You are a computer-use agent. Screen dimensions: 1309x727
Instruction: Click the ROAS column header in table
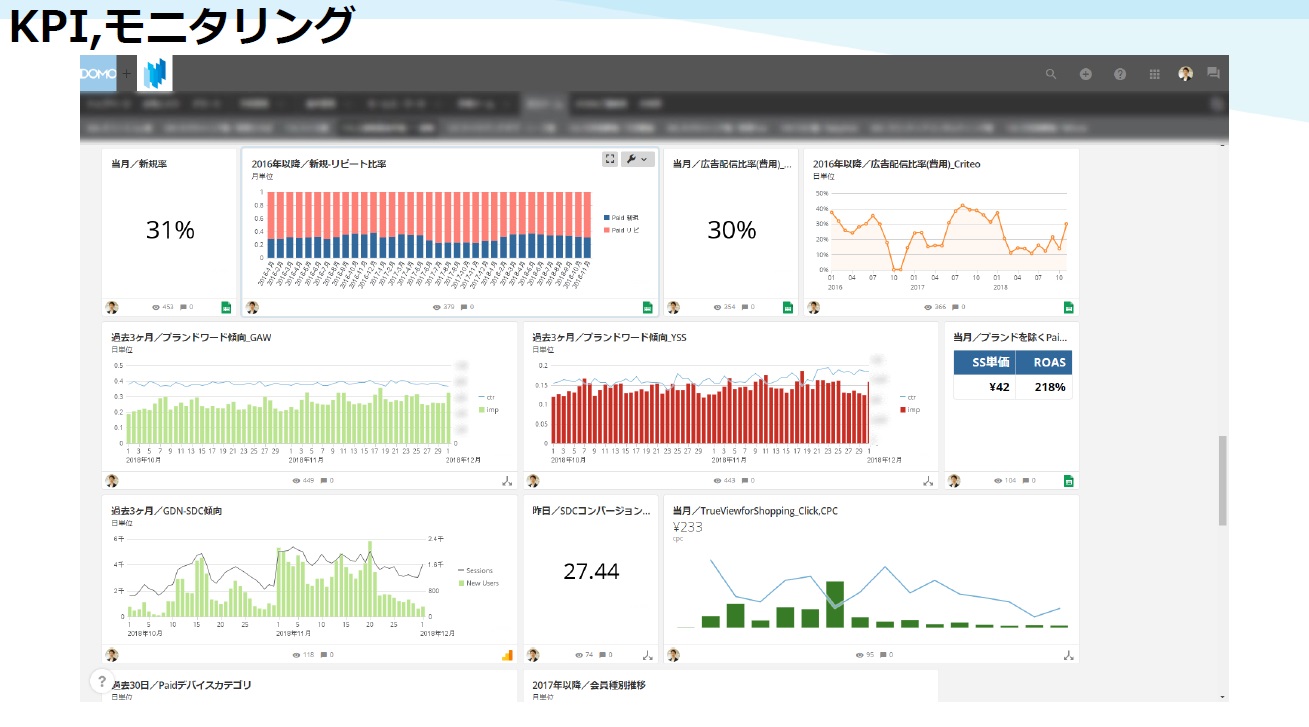click(1044, 362)
